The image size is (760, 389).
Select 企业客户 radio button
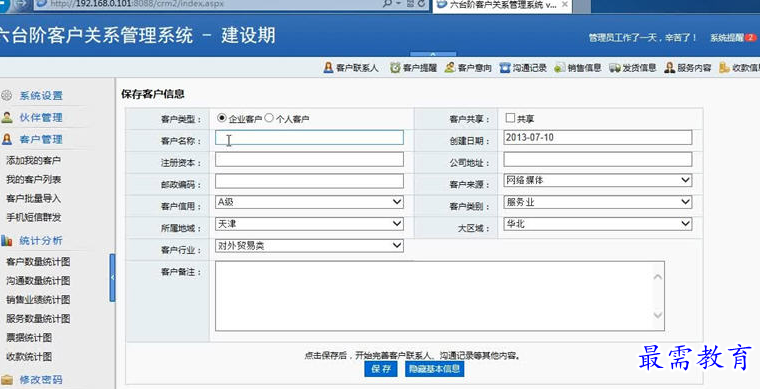pos(222,118)
